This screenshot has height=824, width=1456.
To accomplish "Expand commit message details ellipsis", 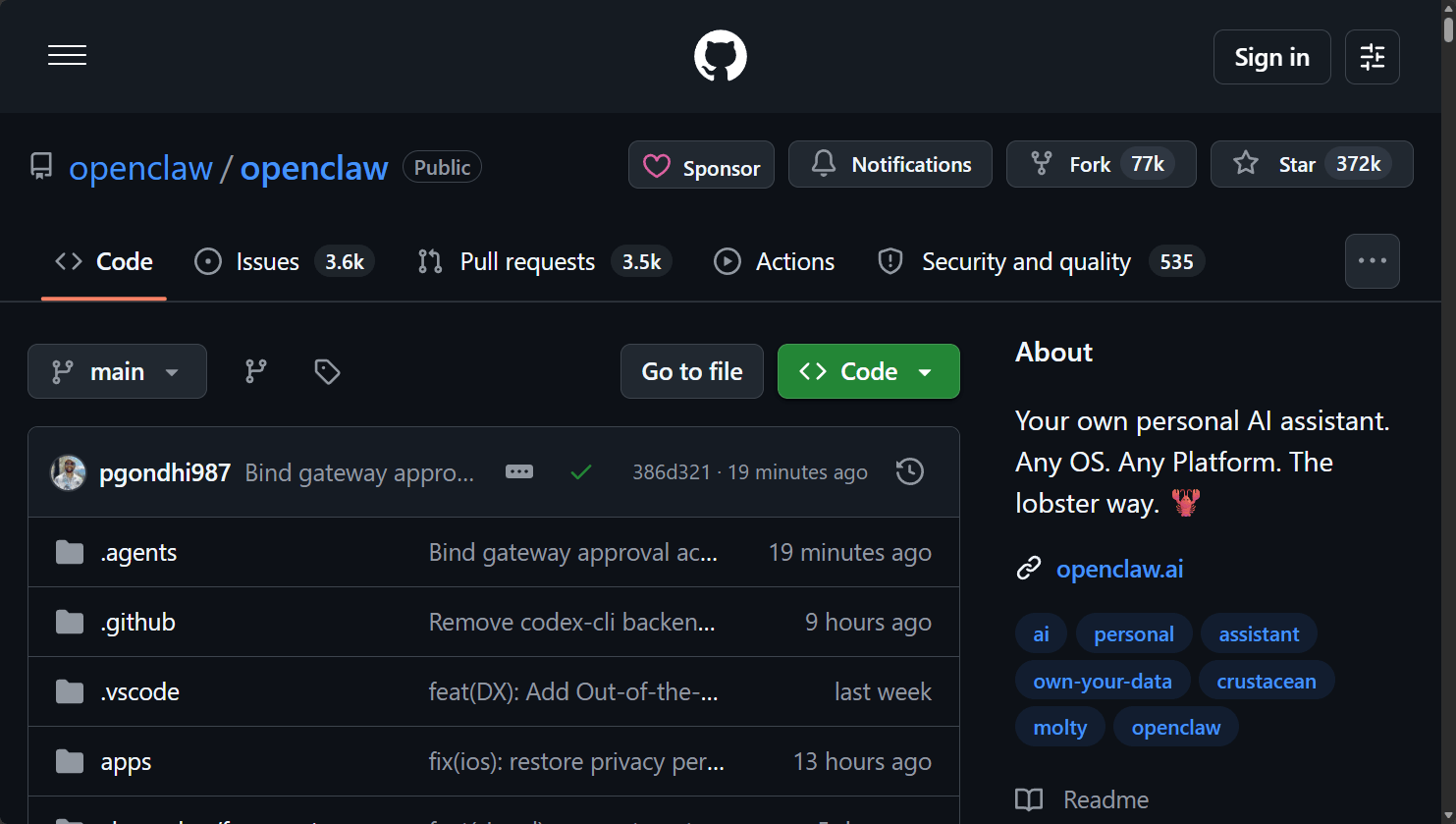I will [x=519, y=471].
